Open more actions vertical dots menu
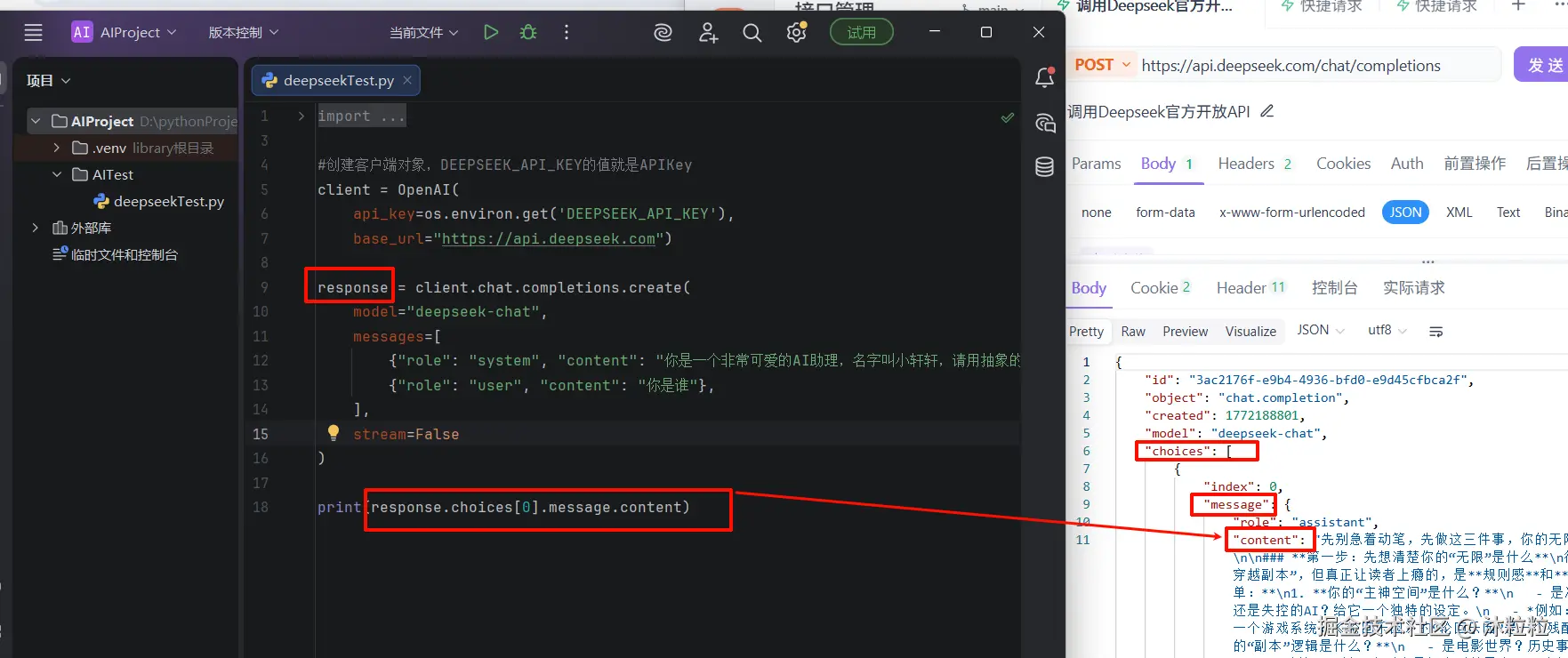 click(566, 32)
